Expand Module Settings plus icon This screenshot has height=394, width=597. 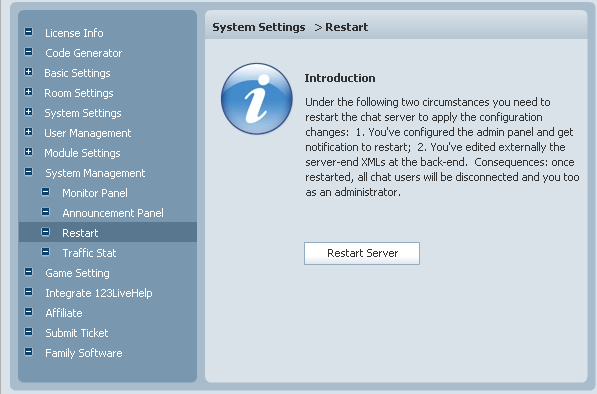click(29, 152)
